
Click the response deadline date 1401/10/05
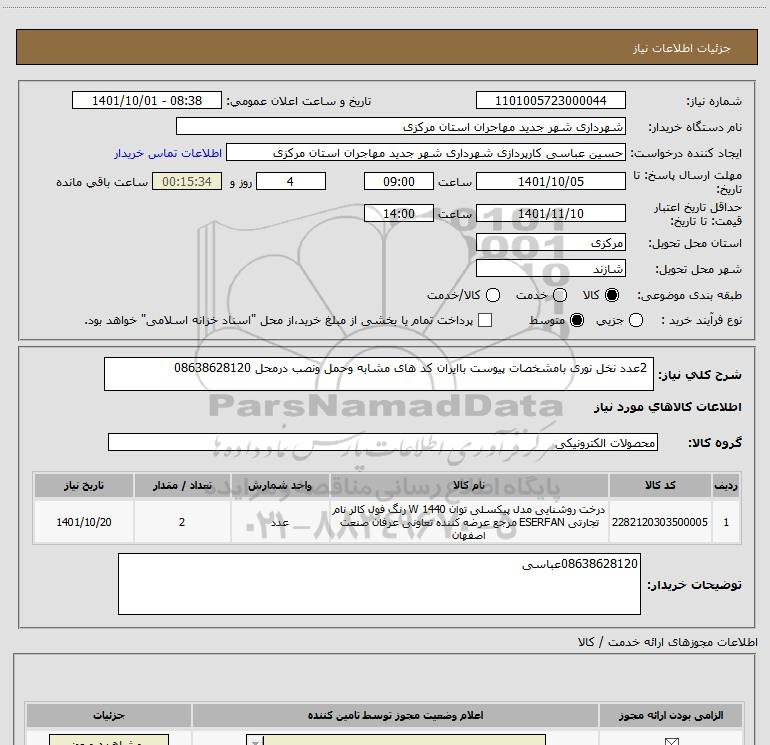(550, 181)
